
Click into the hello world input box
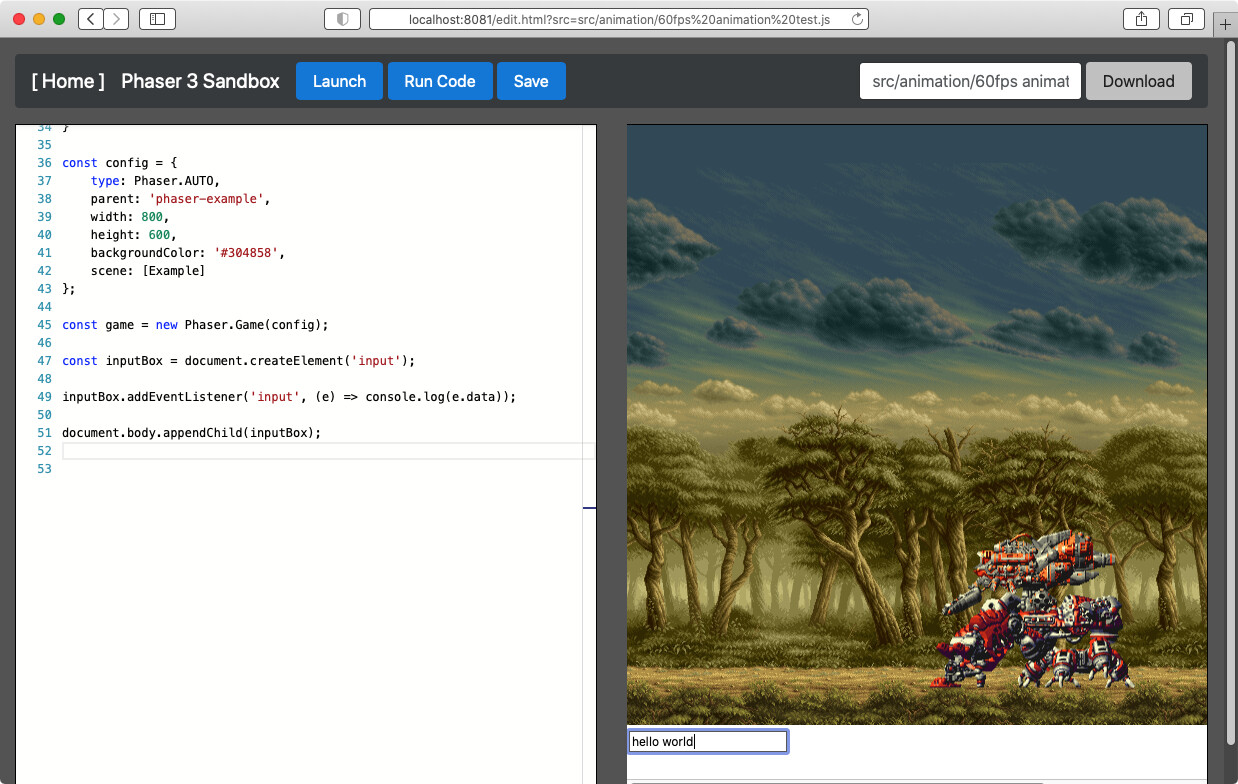(708, 741)
